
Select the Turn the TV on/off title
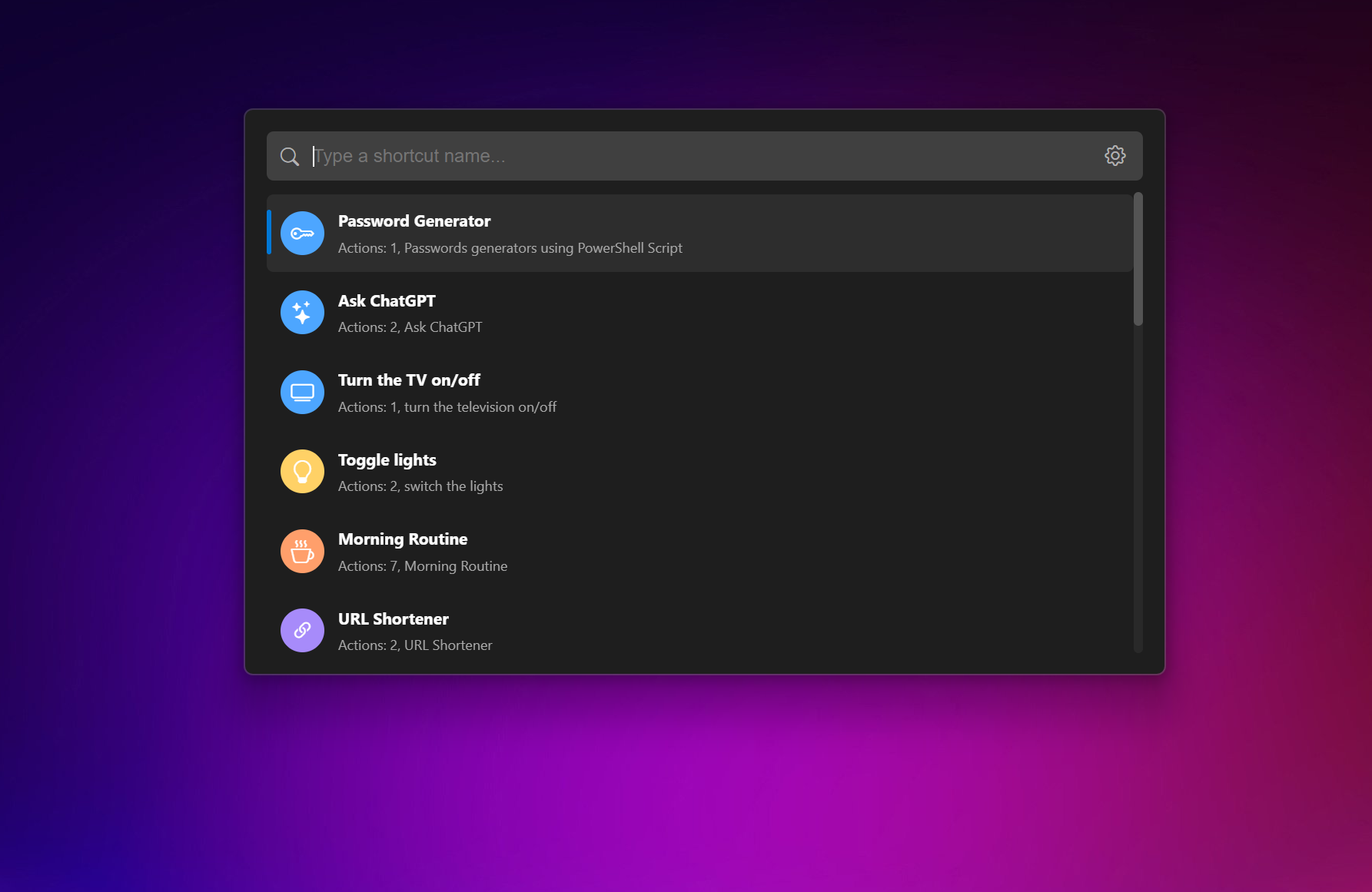tap(409, 380)
